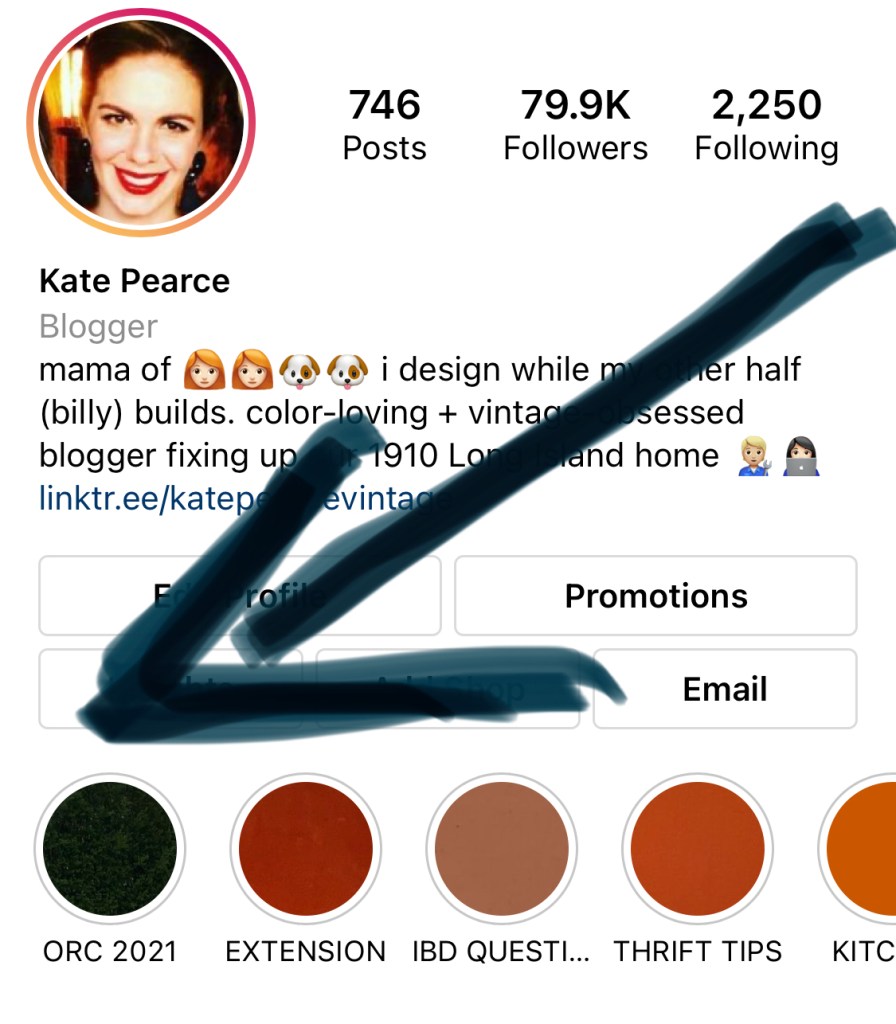The image size is (896, 1024).
Task: Click the woman-at-laptop emoji in bio
Action: coord(802,456)
